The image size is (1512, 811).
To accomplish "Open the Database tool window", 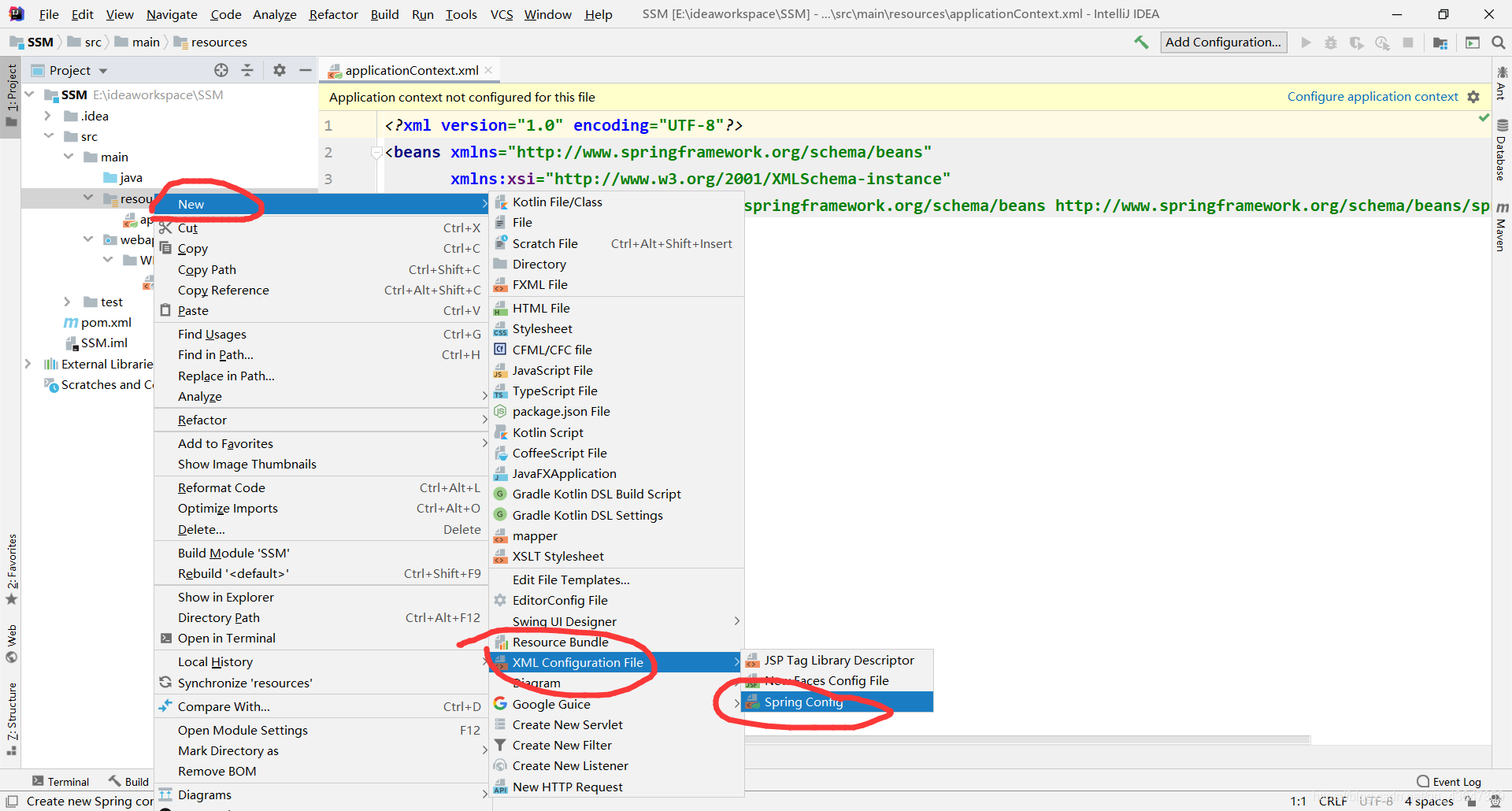I will pos(1502,150).
